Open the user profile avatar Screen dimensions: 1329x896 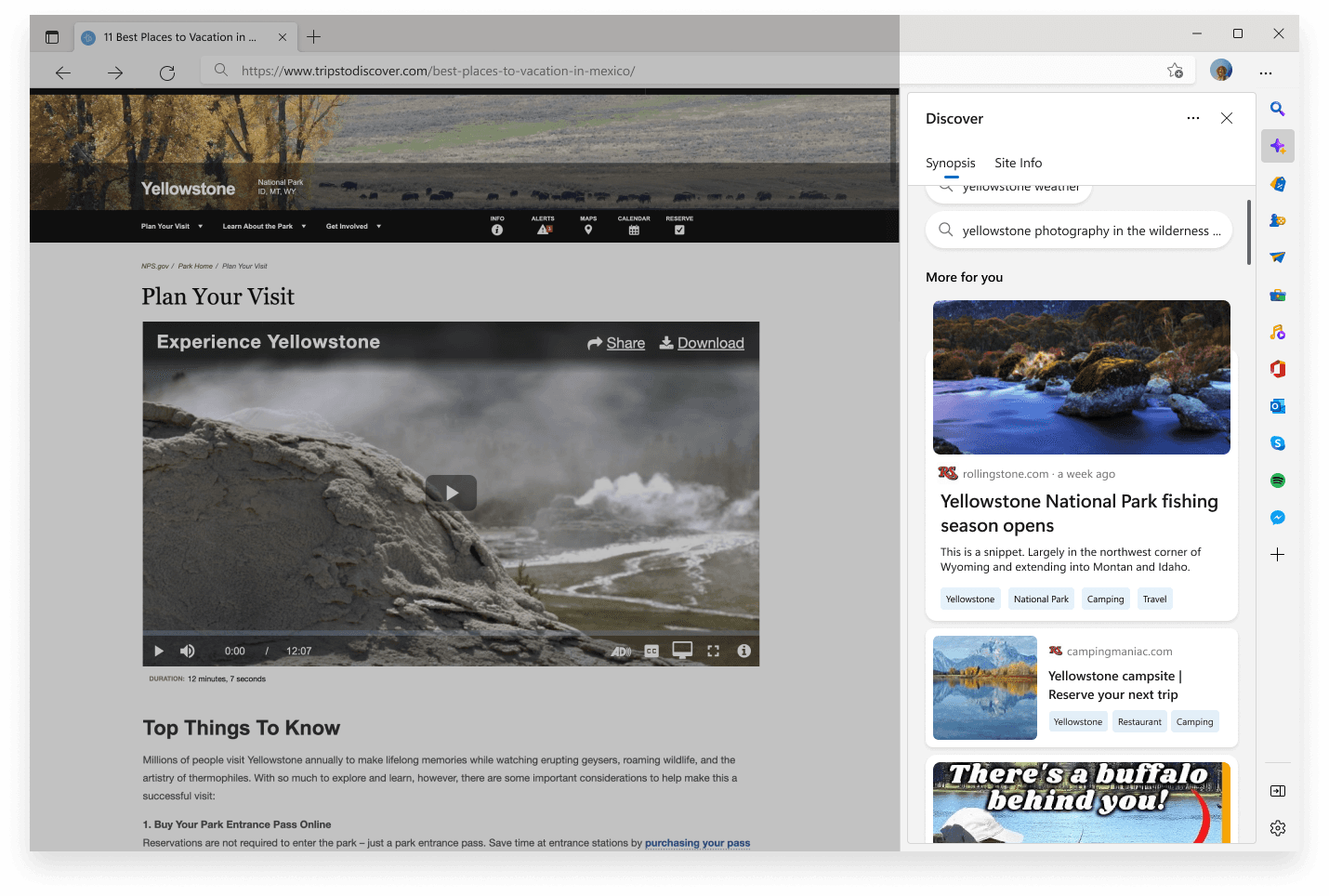pos(1221,70)
